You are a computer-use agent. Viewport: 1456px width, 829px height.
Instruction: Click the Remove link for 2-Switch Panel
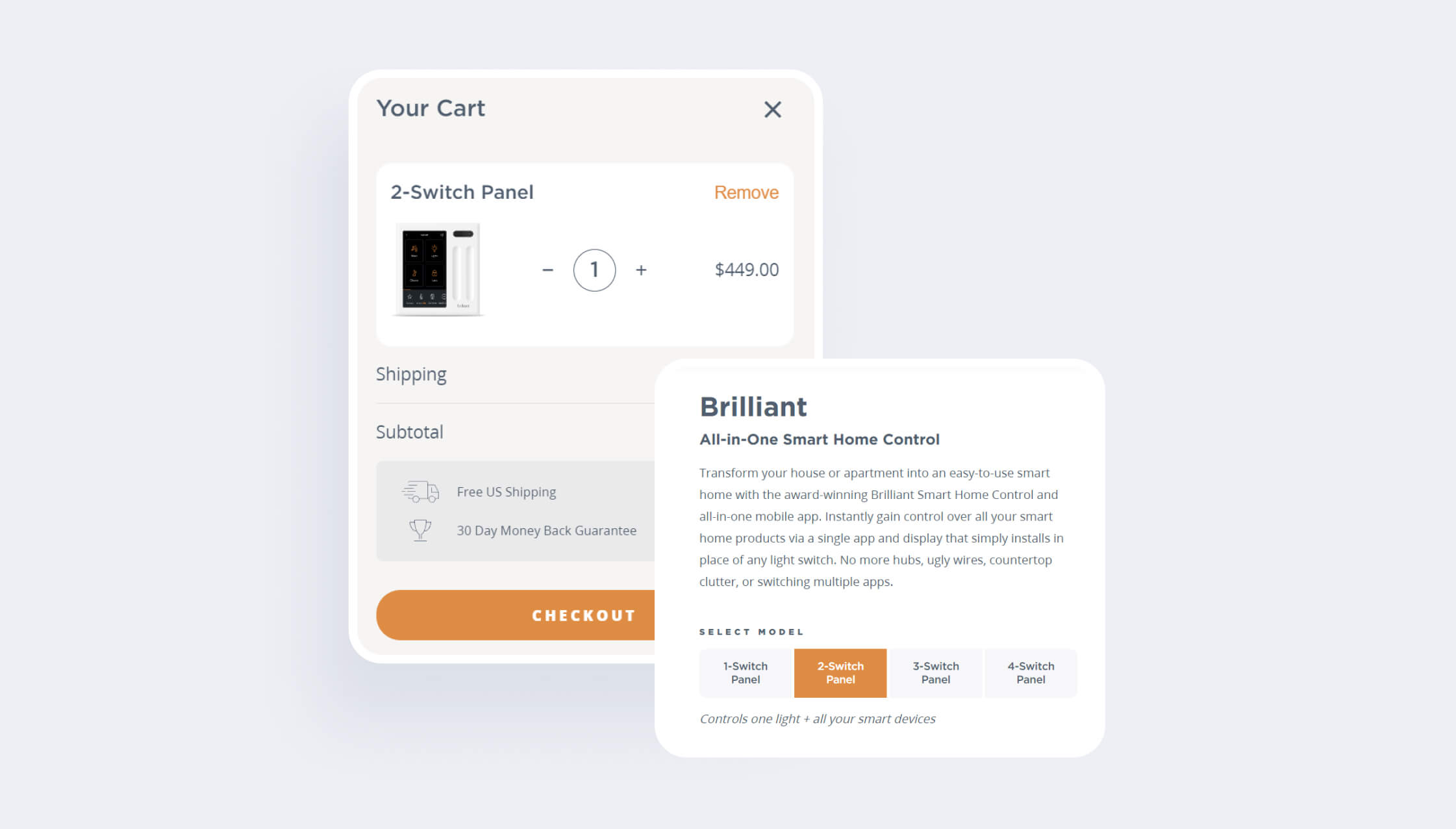point(746,192)
